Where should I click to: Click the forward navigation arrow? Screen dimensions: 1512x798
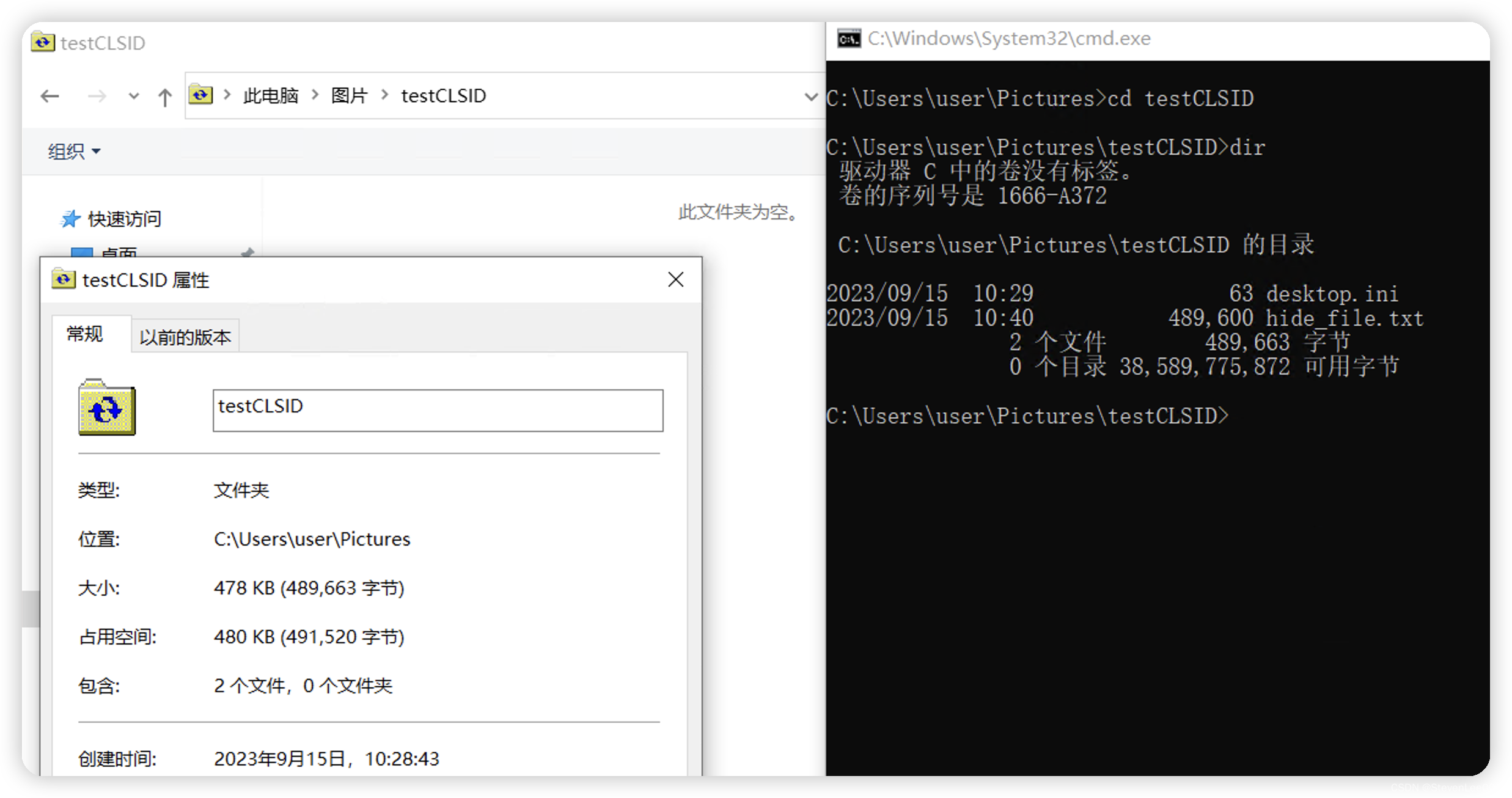(x=97, y=96)
